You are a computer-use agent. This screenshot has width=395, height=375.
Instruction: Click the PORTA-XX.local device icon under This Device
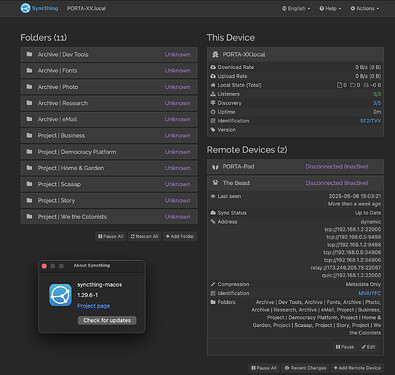[x=215, y=54]
